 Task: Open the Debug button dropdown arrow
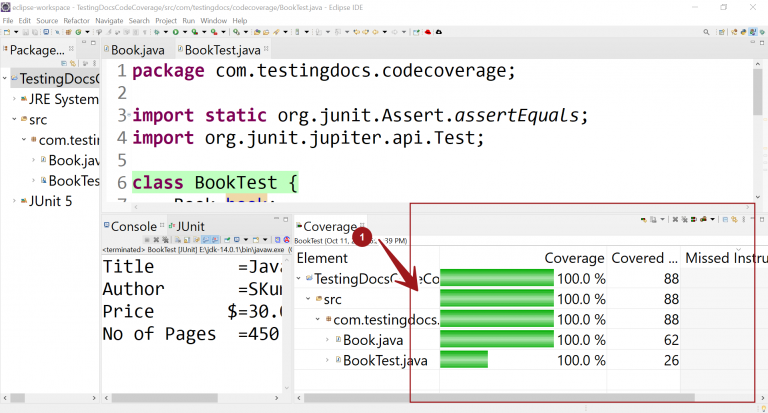pos(166,32)
